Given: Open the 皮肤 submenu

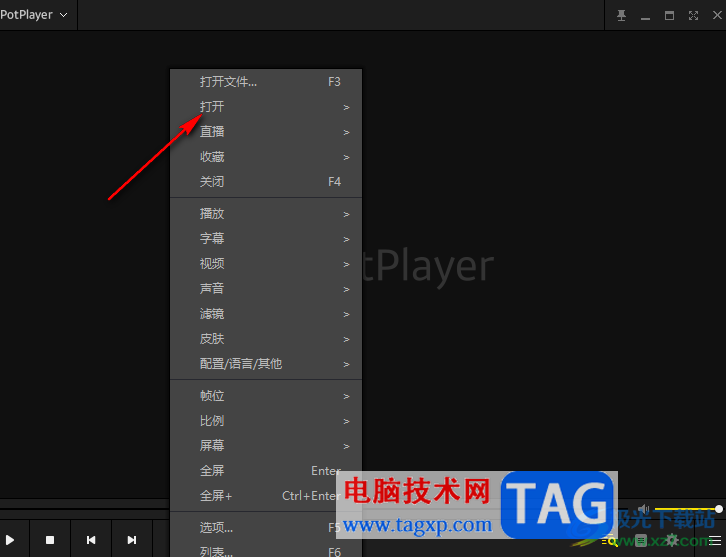Looking at the screenshot, I should [266, 339].
